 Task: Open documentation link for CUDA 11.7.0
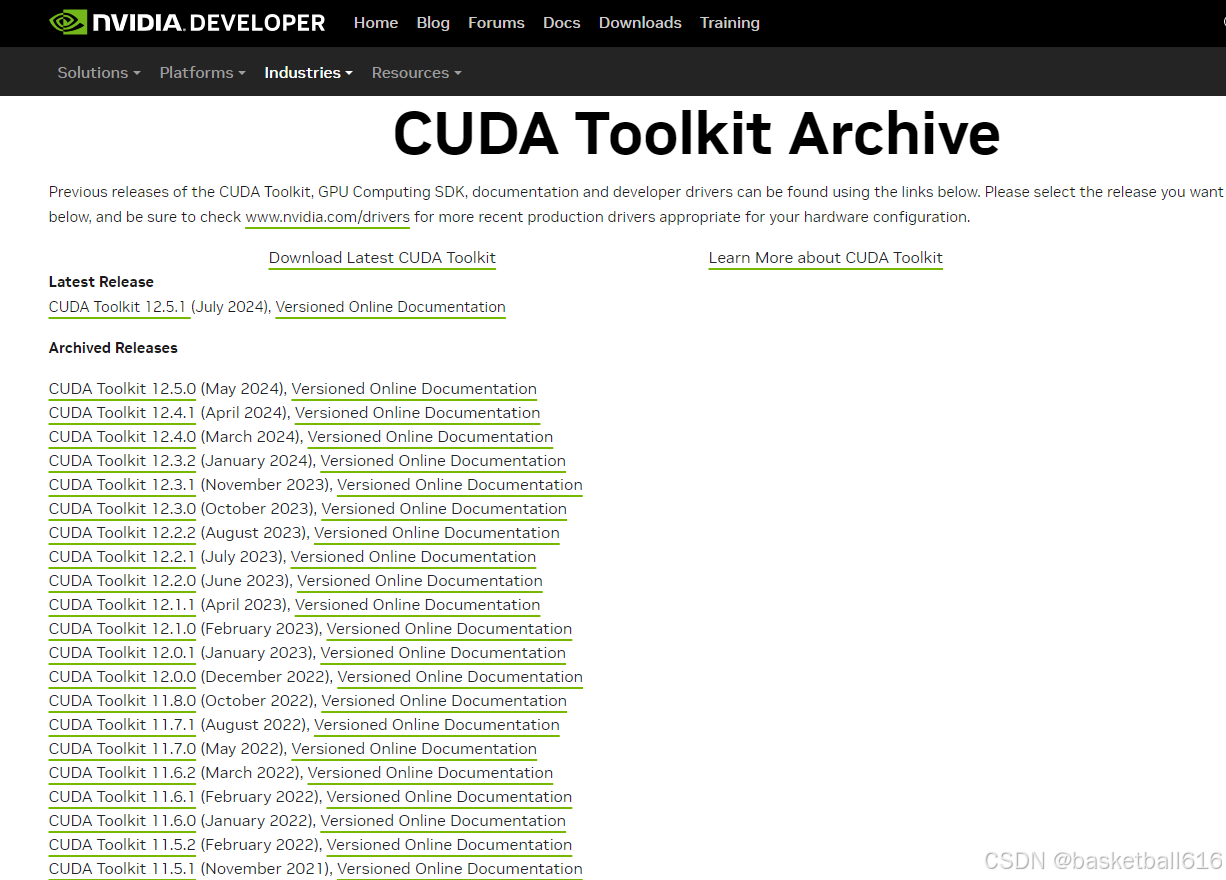pos(414,749)
